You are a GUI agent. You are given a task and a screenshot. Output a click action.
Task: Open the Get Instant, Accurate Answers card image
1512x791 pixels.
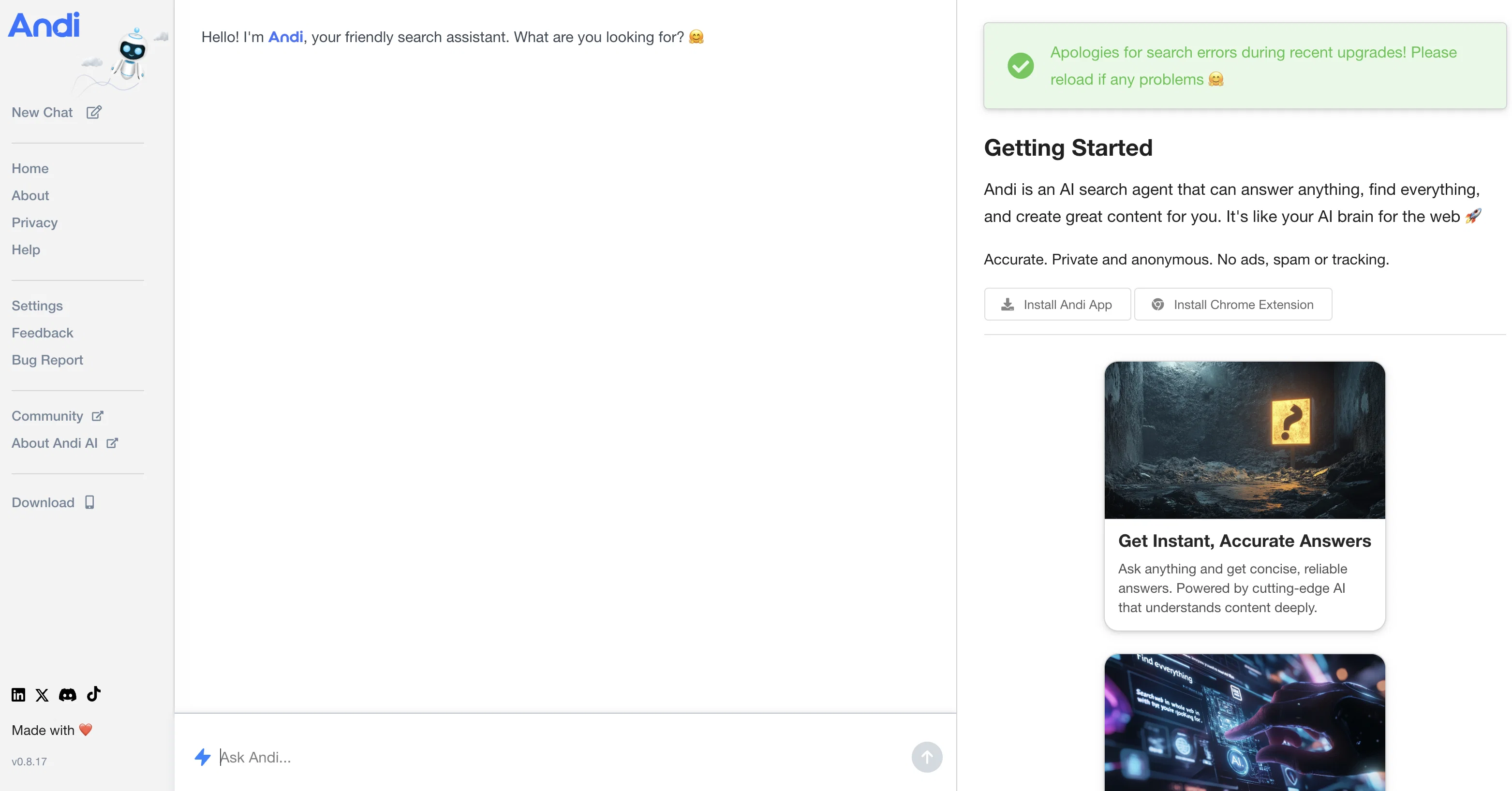[x=1245, y=440]
